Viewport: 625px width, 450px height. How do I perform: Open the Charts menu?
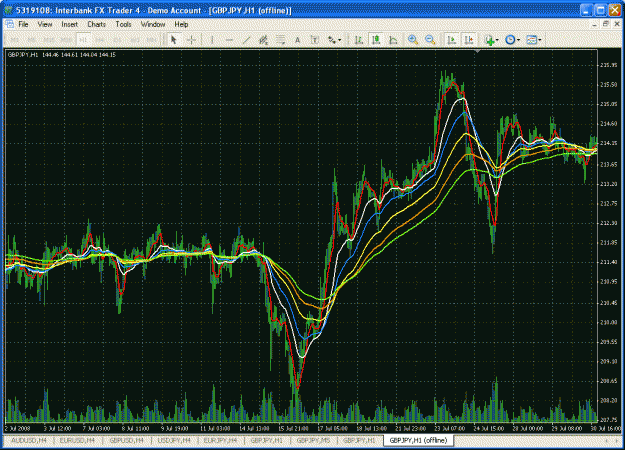pos(96,24)
